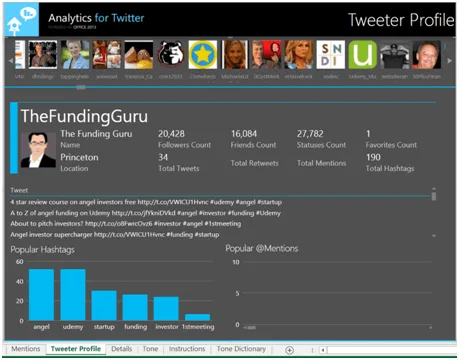Select the long-haired woman portrait next to the star badge
This screenshot has height=360, width=459.
[x=235, y=55]
